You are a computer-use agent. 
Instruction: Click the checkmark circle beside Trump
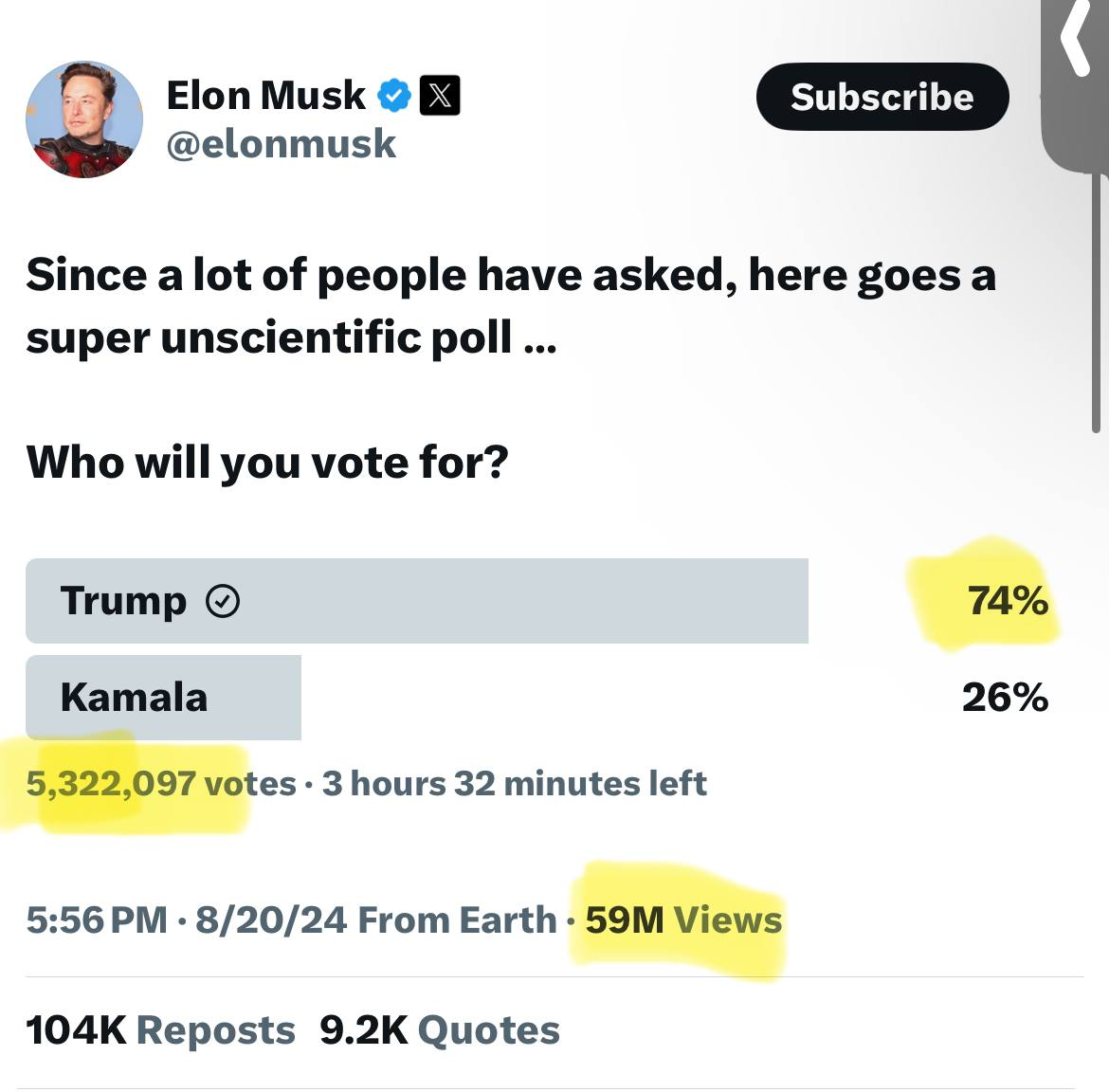(x=223, y=601)
